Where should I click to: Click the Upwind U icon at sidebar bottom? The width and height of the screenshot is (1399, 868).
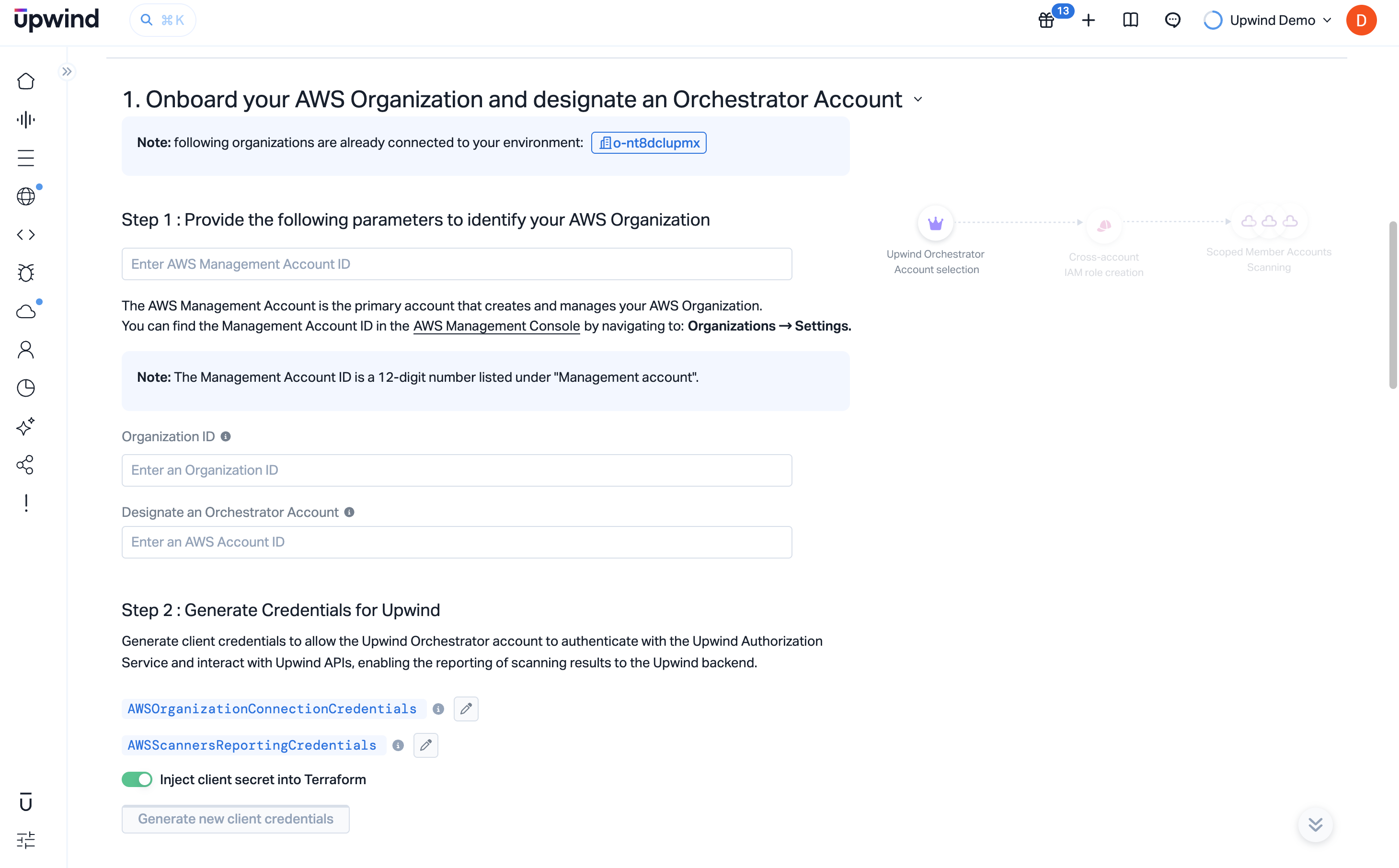click(x=26, y=801)
